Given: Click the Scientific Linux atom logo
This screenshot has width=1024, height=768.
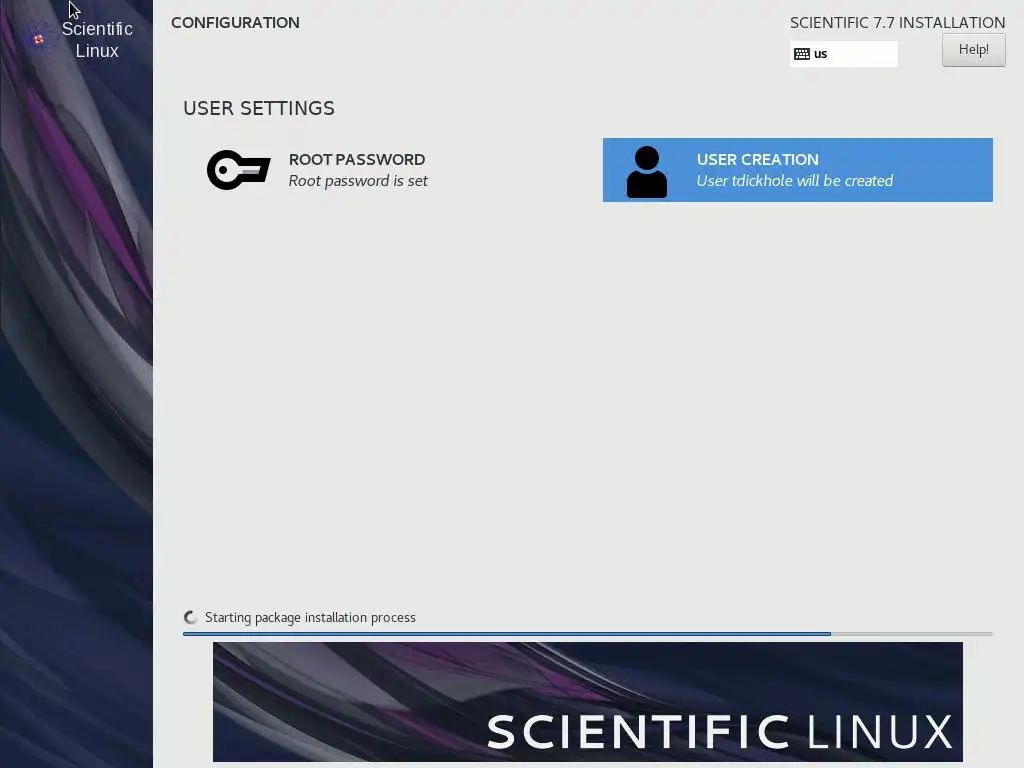Looking at the screenshot, I should 39,39.
